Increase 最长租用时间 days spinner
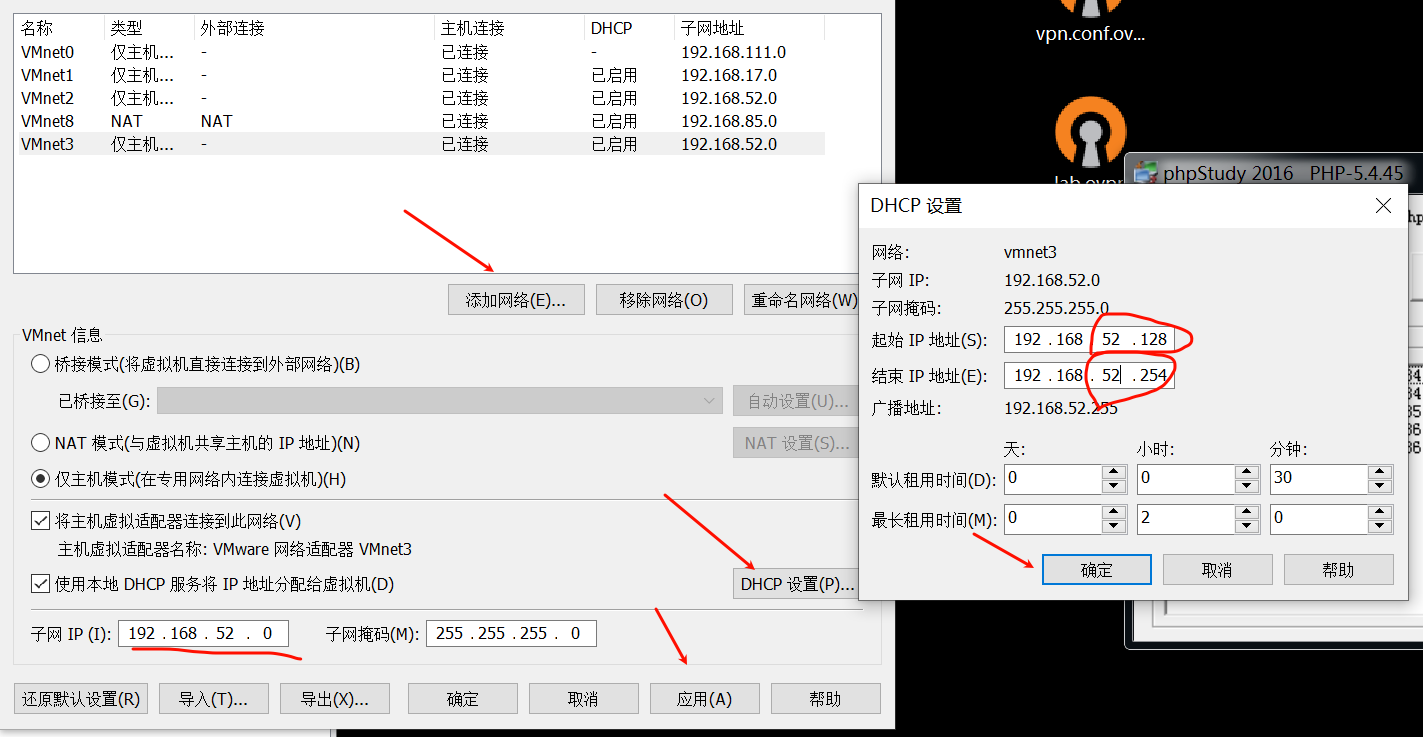This screenshot has width=1423, height=737. pos(1114,512)
